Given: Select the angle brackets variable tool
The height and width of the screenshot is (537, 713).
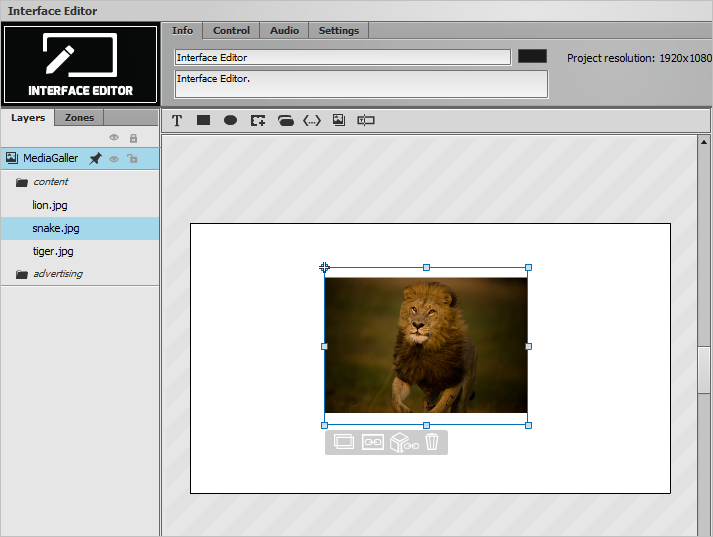Looking at the screenshot, I should (312, 120).
